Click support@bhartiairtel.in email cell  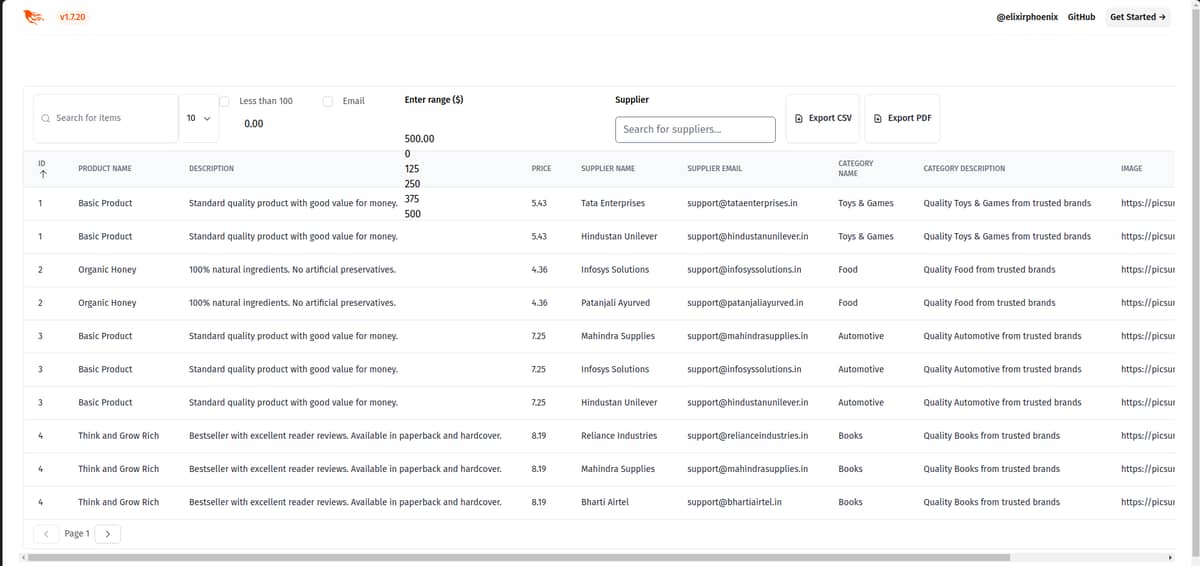(735, 502)
